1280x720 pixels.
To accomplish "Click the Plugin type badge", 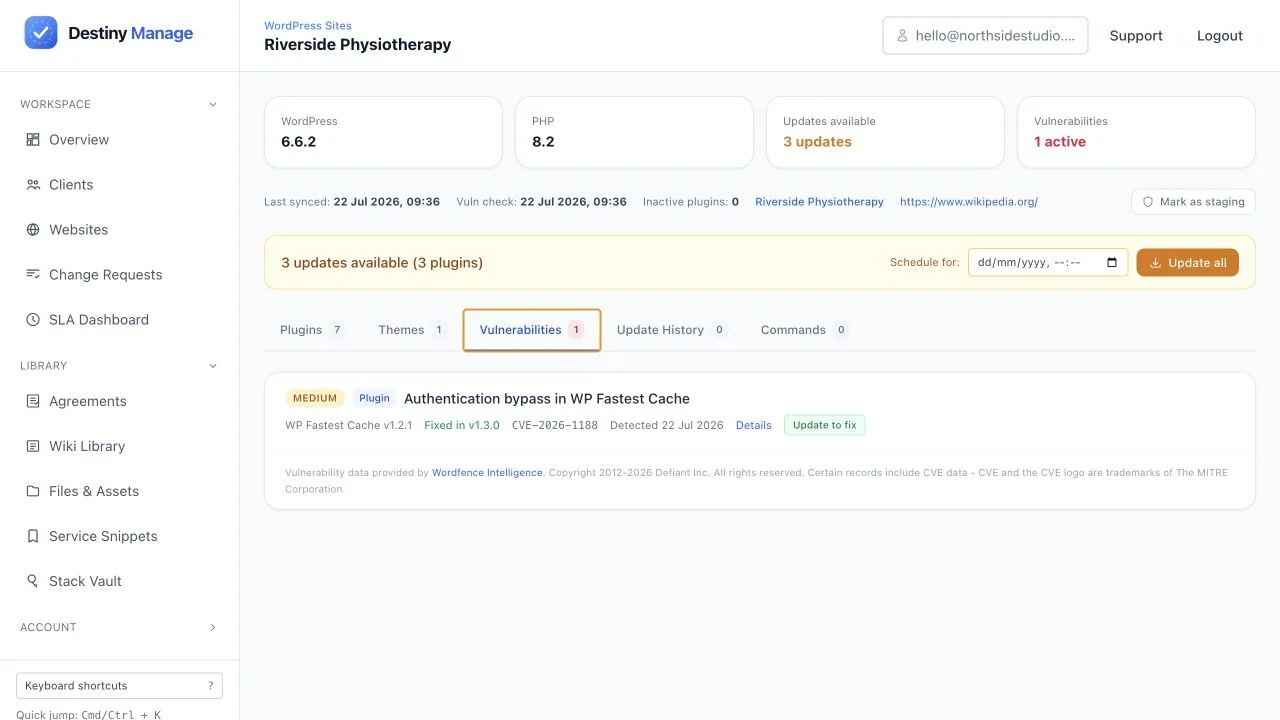I will click(374, 398).
